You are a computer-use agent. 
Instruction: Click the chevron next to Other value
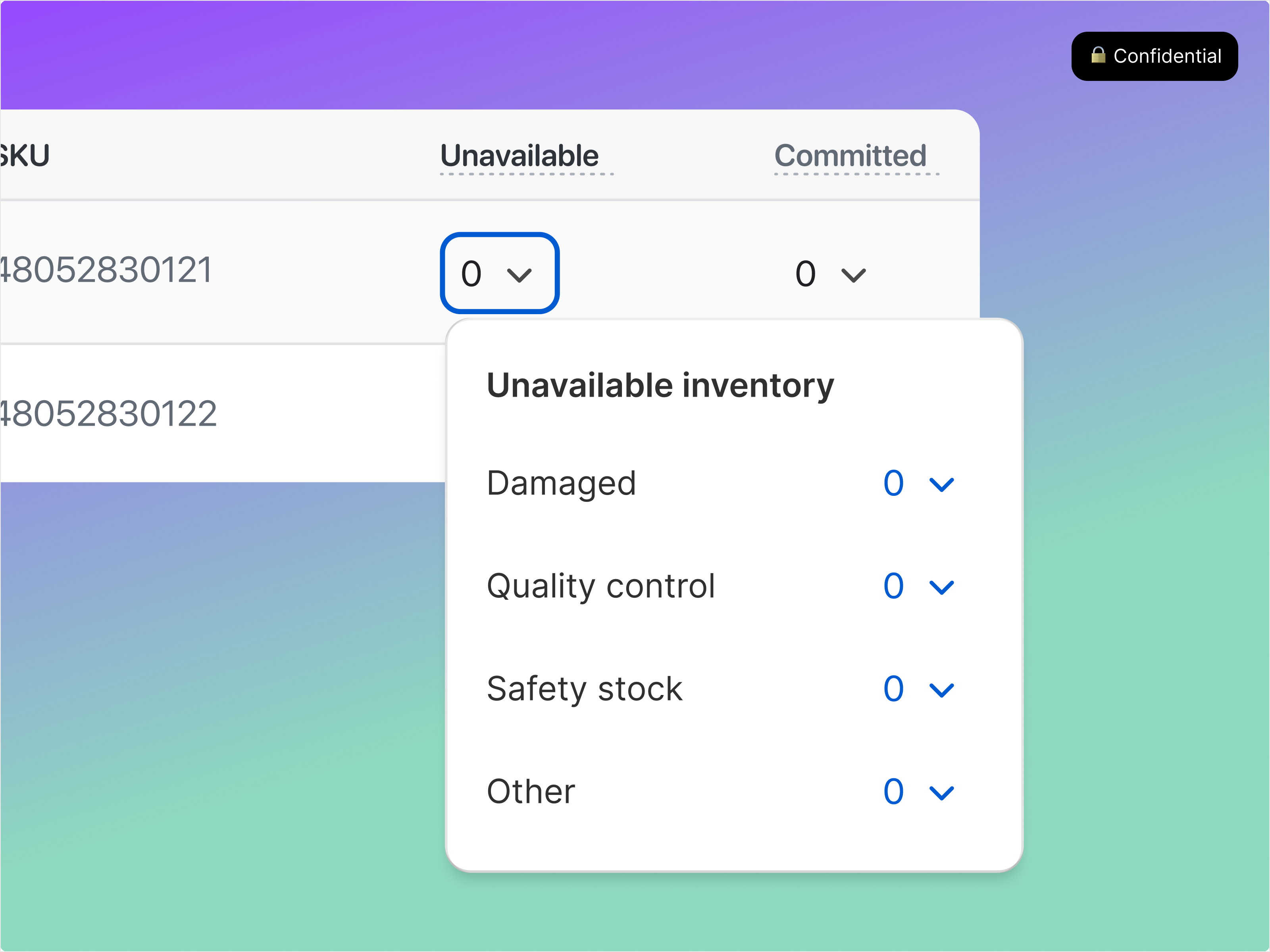(942, 792)
